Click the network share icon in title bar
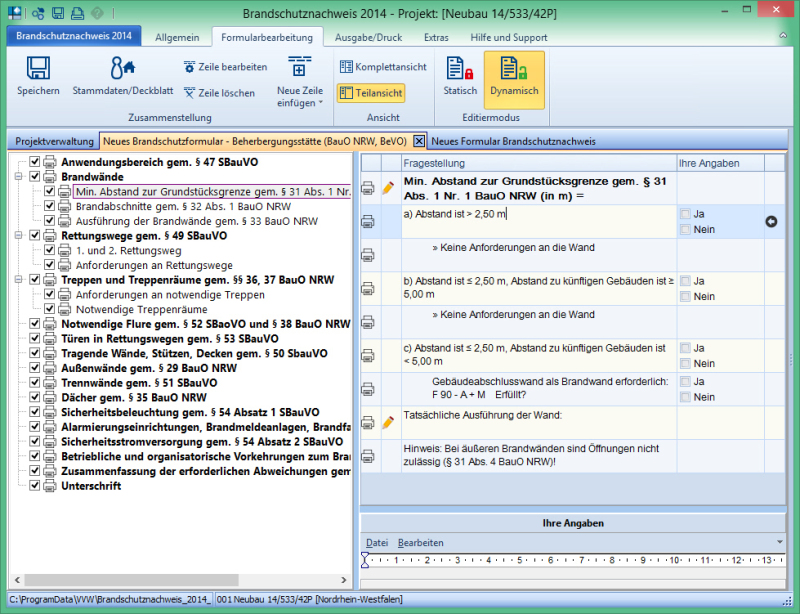 38,13
